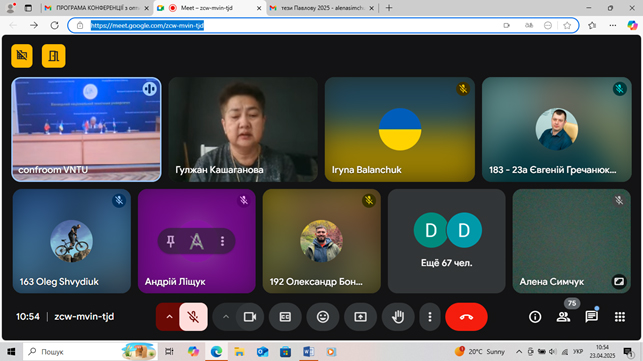Click taskbar search box Пошук
The width and height of the screenshot is (643, 361).
(90, 352)
